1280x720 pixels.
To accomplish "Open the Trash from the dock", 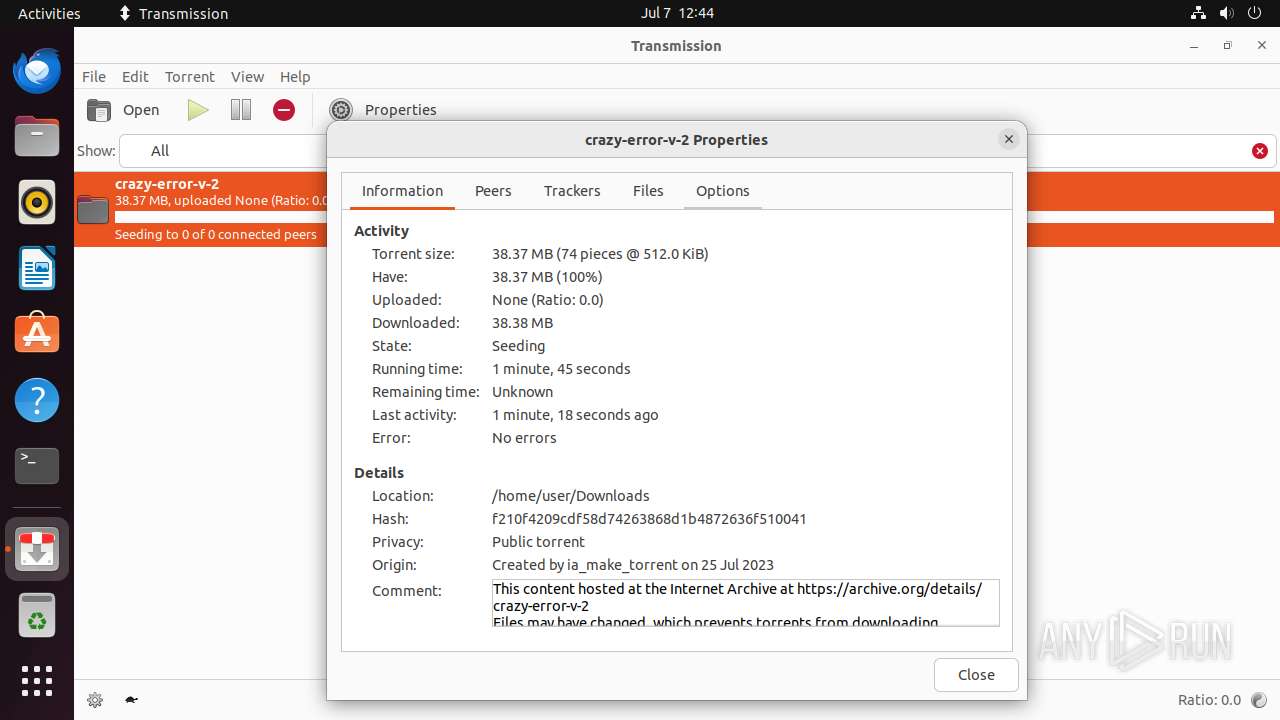I will click(37, 616).
